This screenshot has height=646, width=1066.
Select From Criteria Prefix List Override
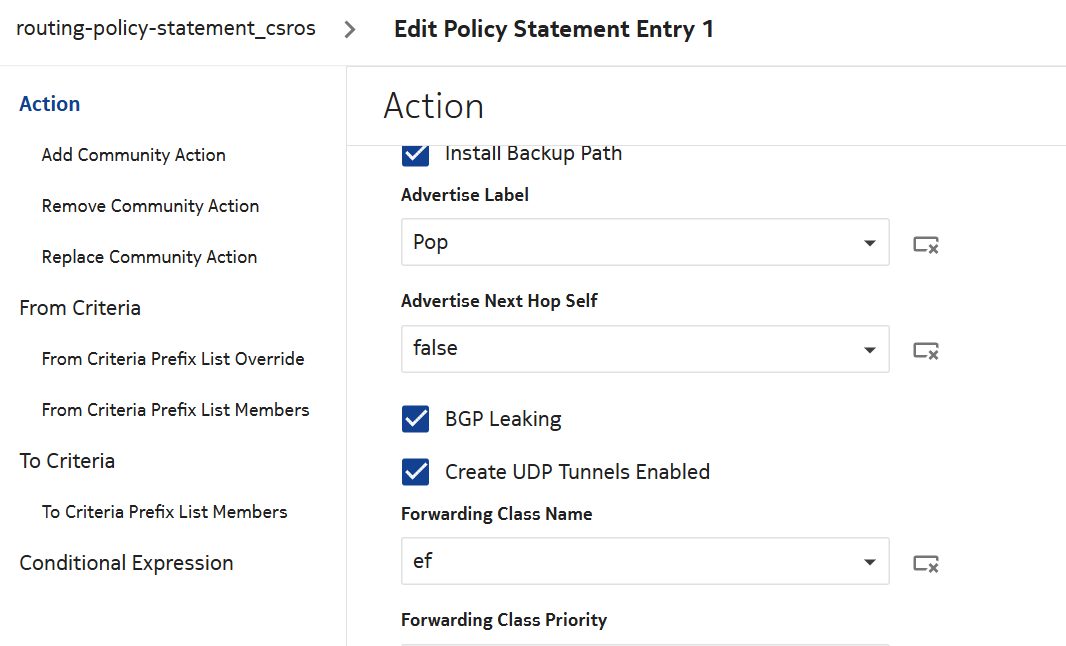pyautogui.click(x=173, y=359)
